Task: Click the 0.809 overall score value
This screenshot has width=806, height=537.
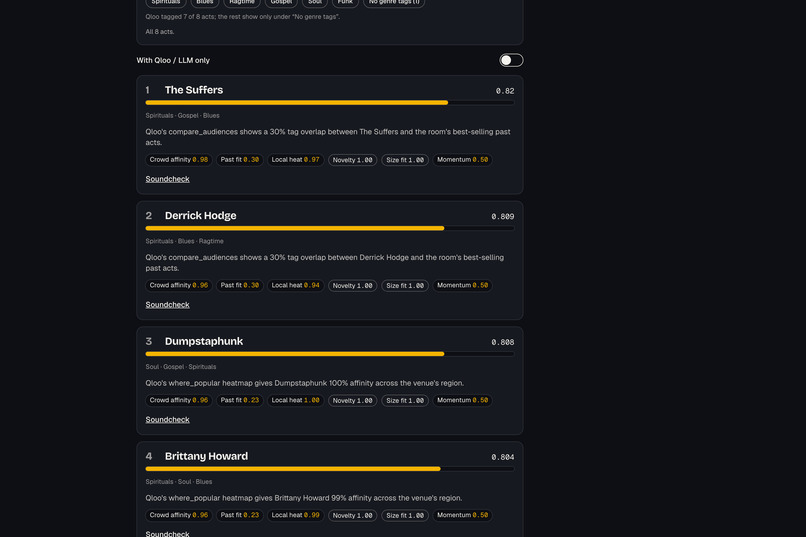Action: 503,217
